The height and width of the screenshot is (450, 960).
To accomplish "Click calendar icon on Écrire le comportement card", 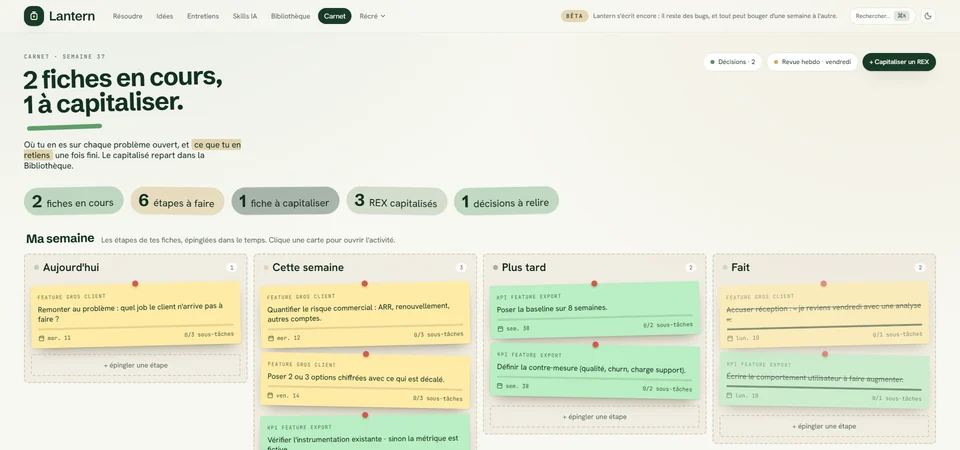I will click(730, 396).
